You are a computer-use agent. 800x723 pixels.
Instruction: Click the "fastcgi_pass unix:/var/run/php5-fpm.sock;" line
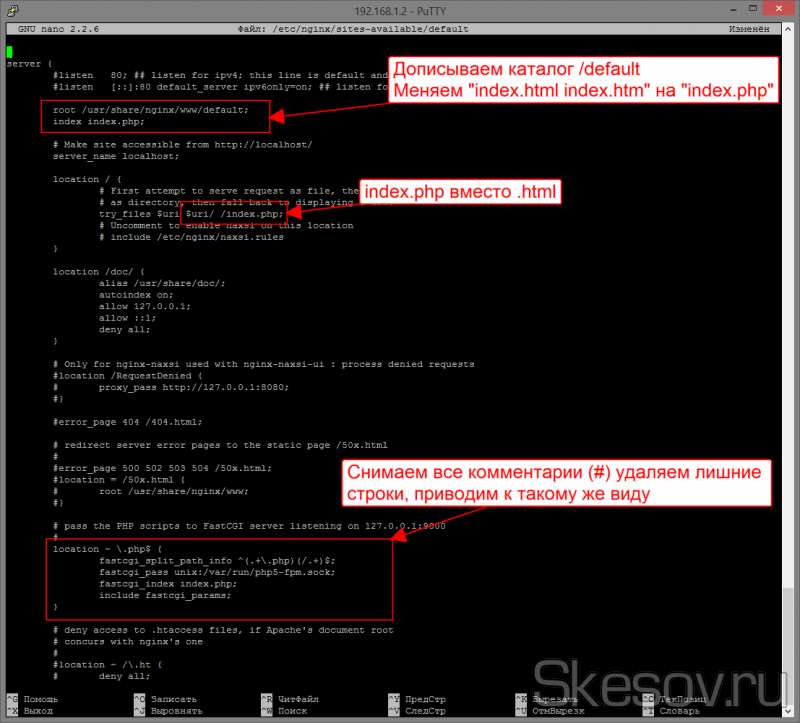point(195,571)
